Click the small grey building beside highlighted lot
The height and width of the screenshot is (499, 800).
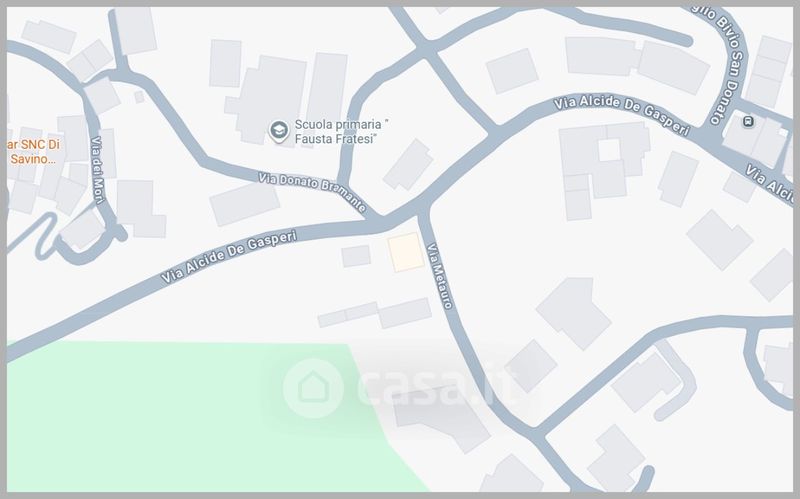pos(356,256)
